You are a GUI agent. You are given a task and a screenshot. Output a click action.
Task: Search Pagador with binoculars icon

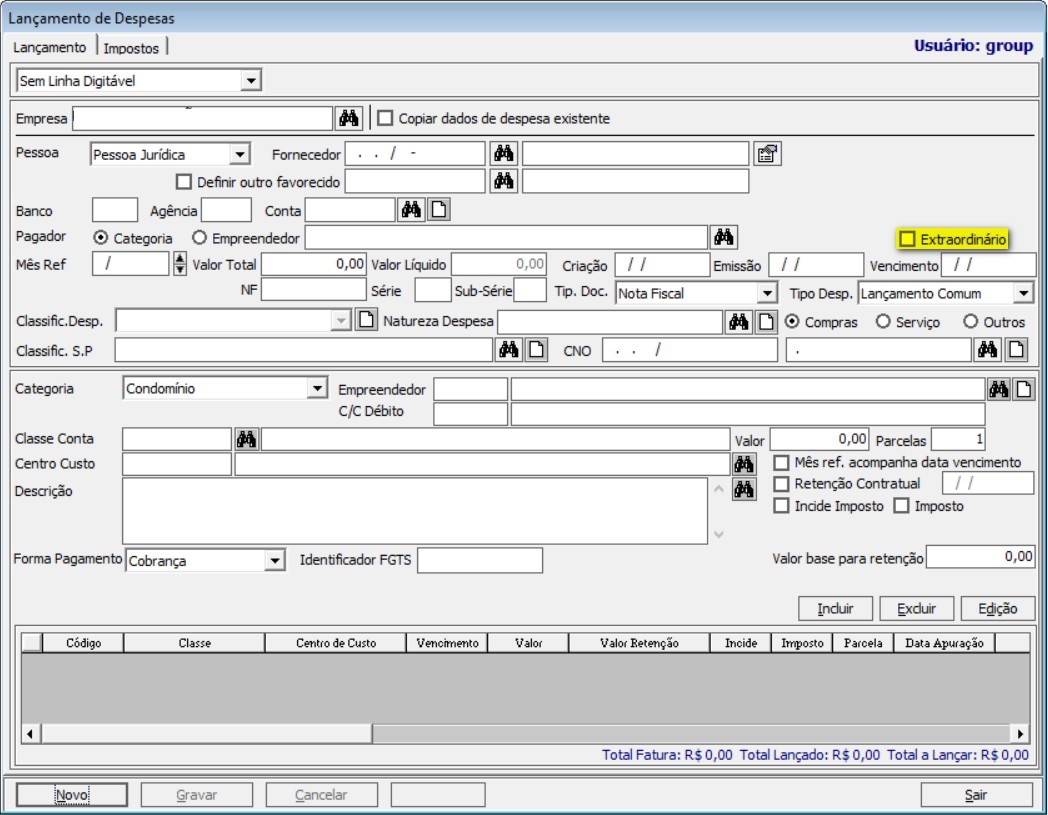point(723,237)
